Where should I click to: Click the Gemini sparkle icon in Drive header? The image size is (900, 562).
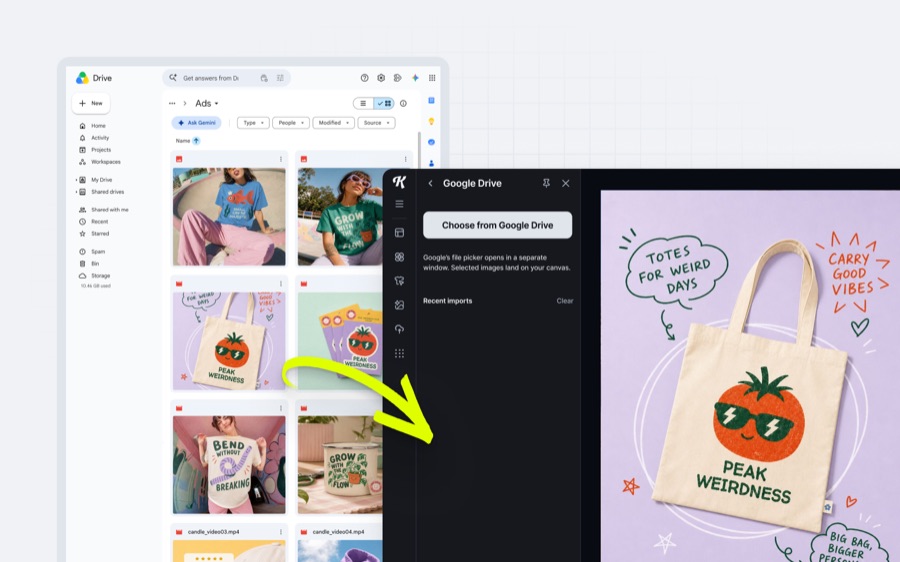[415, 77]
